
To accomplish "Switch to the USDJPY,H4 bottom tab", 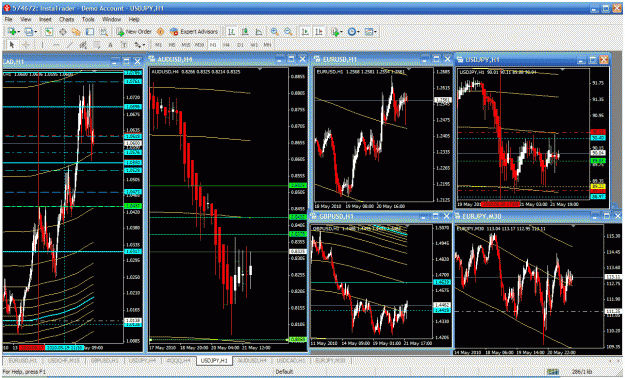I will tap(142, 360).
